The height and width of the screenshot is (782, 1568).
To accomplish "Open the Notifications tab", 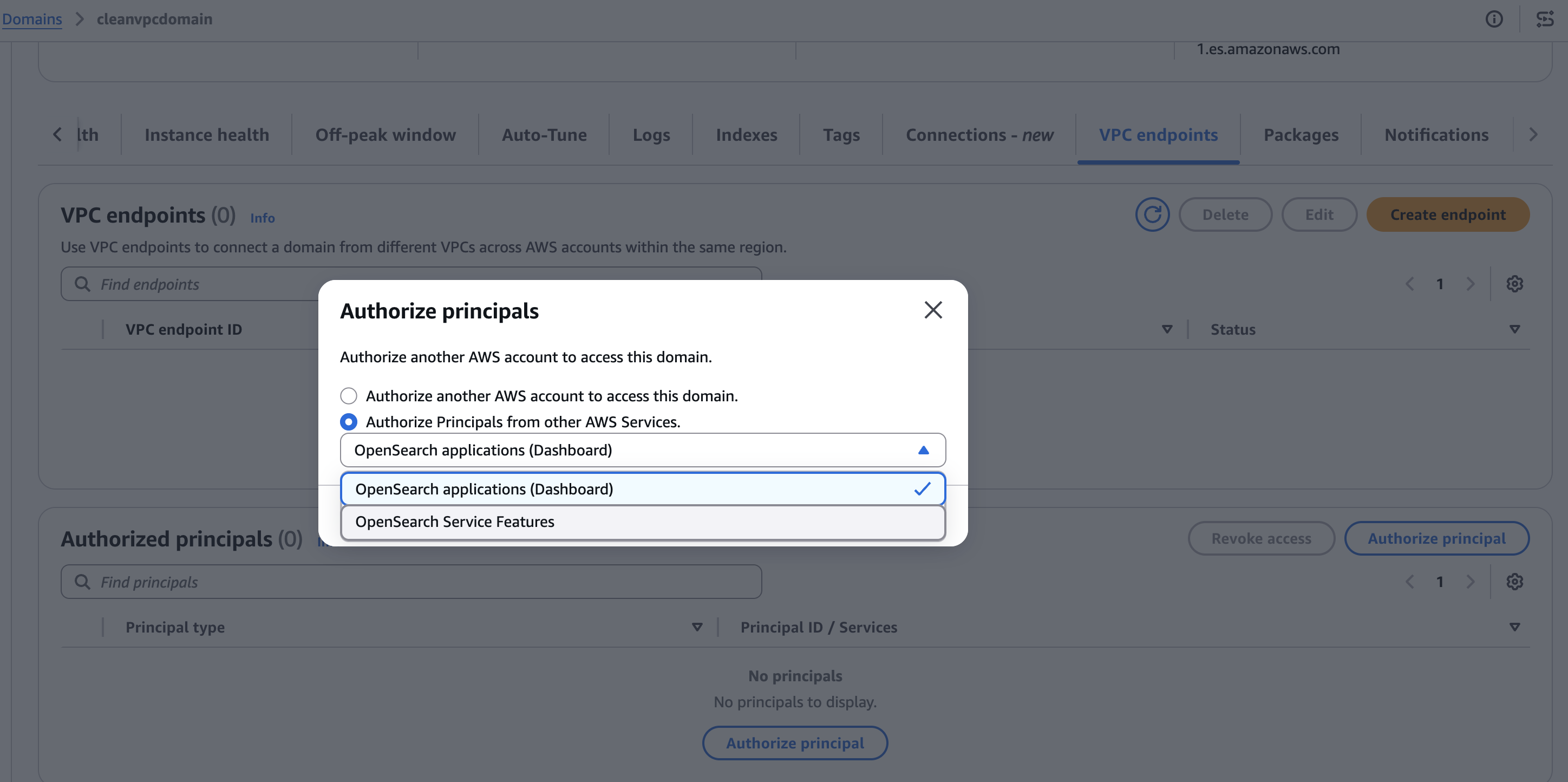I will click(1436, 135).
